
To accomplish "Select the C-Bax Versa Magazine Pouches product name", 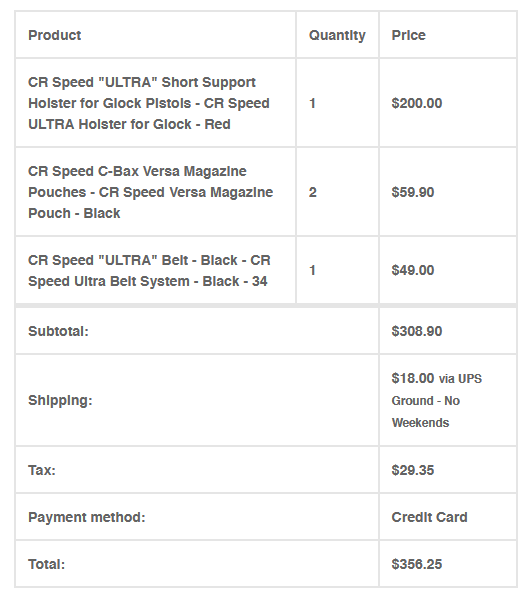I will tap(150, 192).
